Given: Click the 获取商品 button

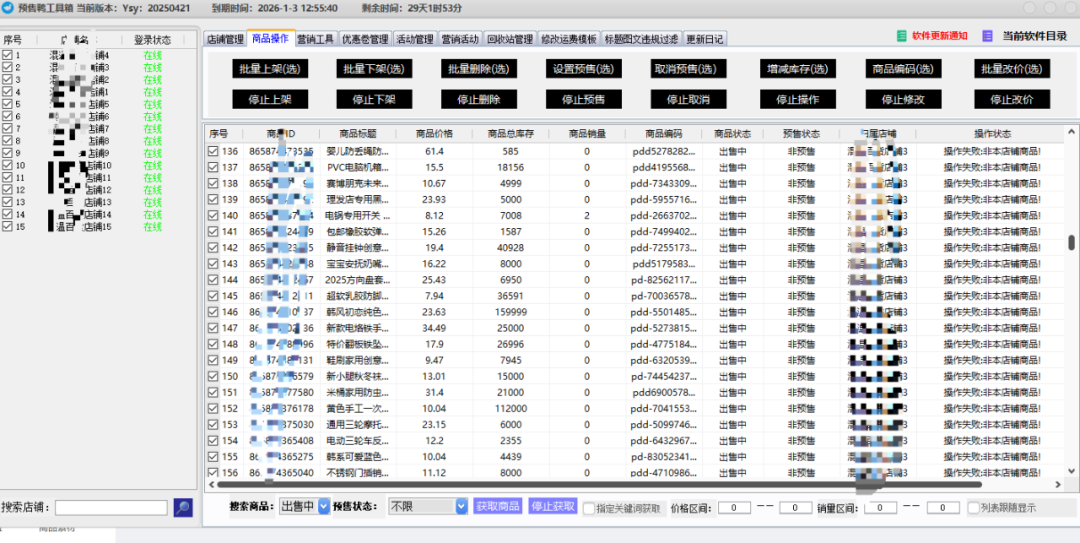Looking at the screenshot, I should click(498, 506).
